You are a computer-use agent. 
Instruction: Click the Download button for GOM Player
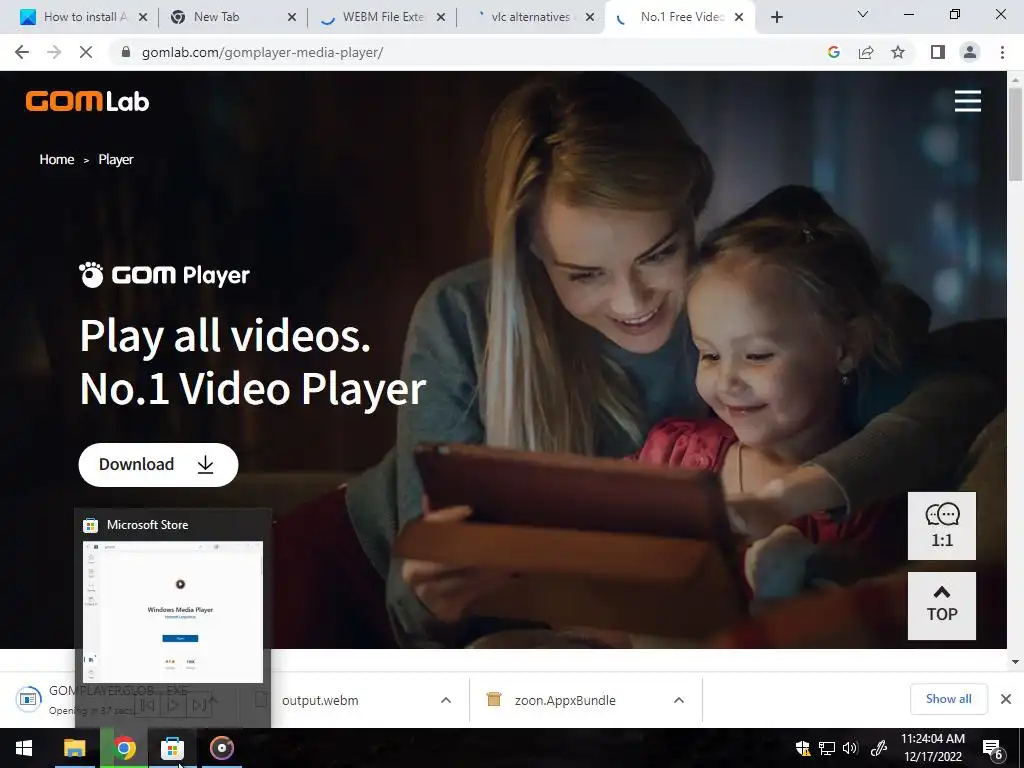158,464
